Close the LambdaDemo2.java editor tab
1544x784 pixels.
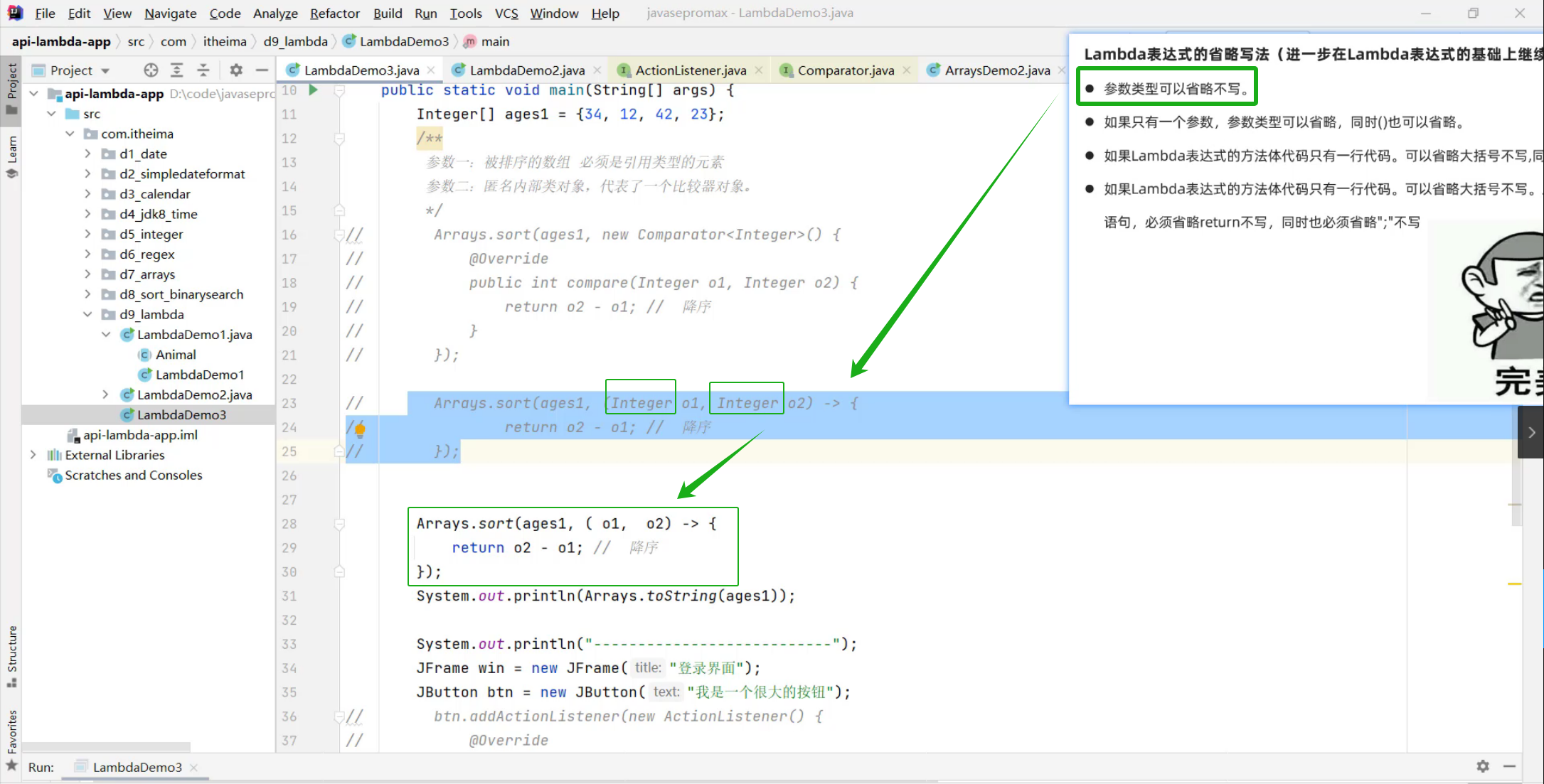[597, 70]
